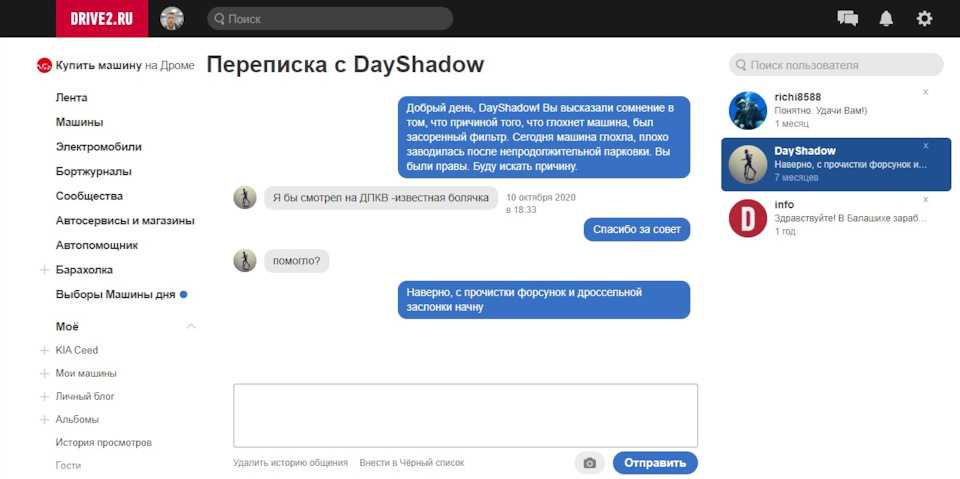Open settings gear icon
Image resolution: width=960 pixels, height=479 pixels.
(924, 18)
